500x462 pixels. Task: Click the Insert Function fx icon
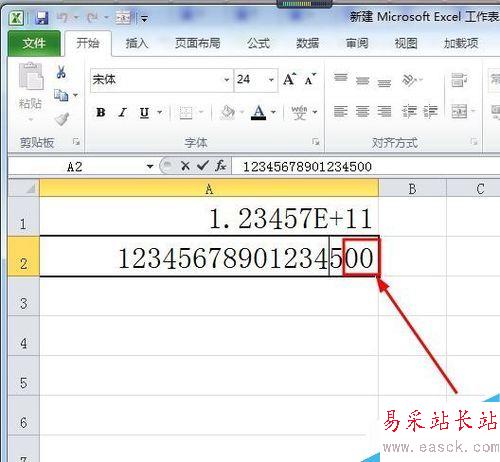tap(220, 165)
